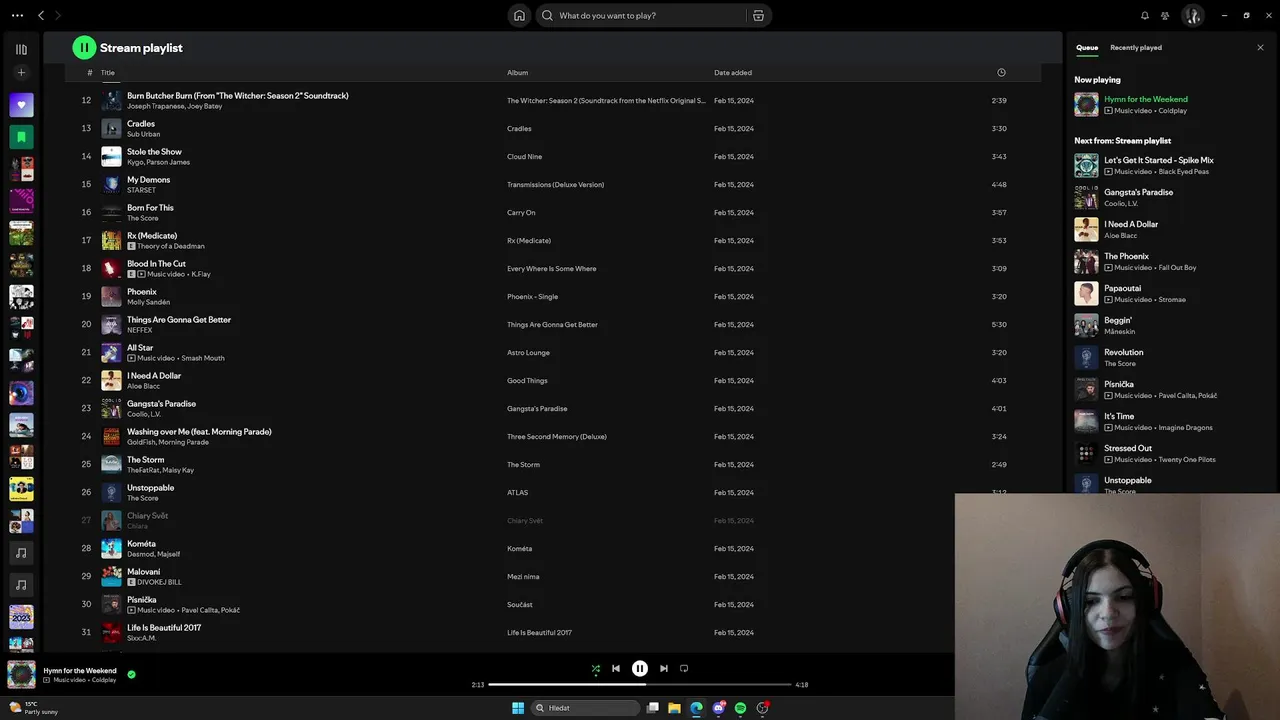Select the Stole the Show track
The width and height of the screenshot is (1280, 720).
(x=154, y=152)
